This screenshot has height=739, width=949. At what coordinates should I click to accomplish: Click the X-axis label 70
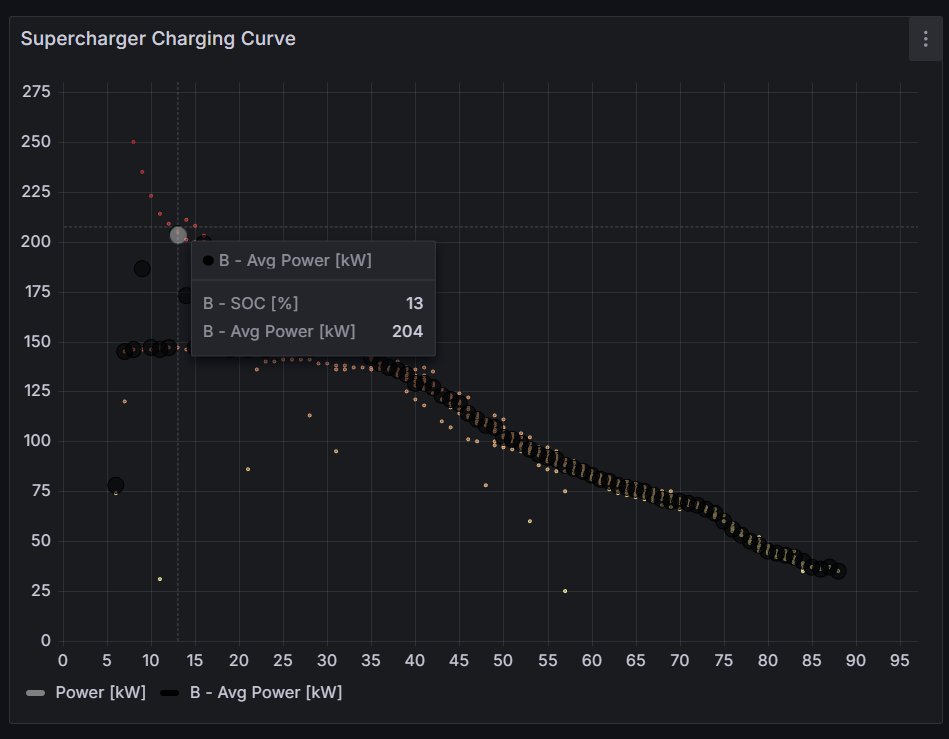click(680, 660)
